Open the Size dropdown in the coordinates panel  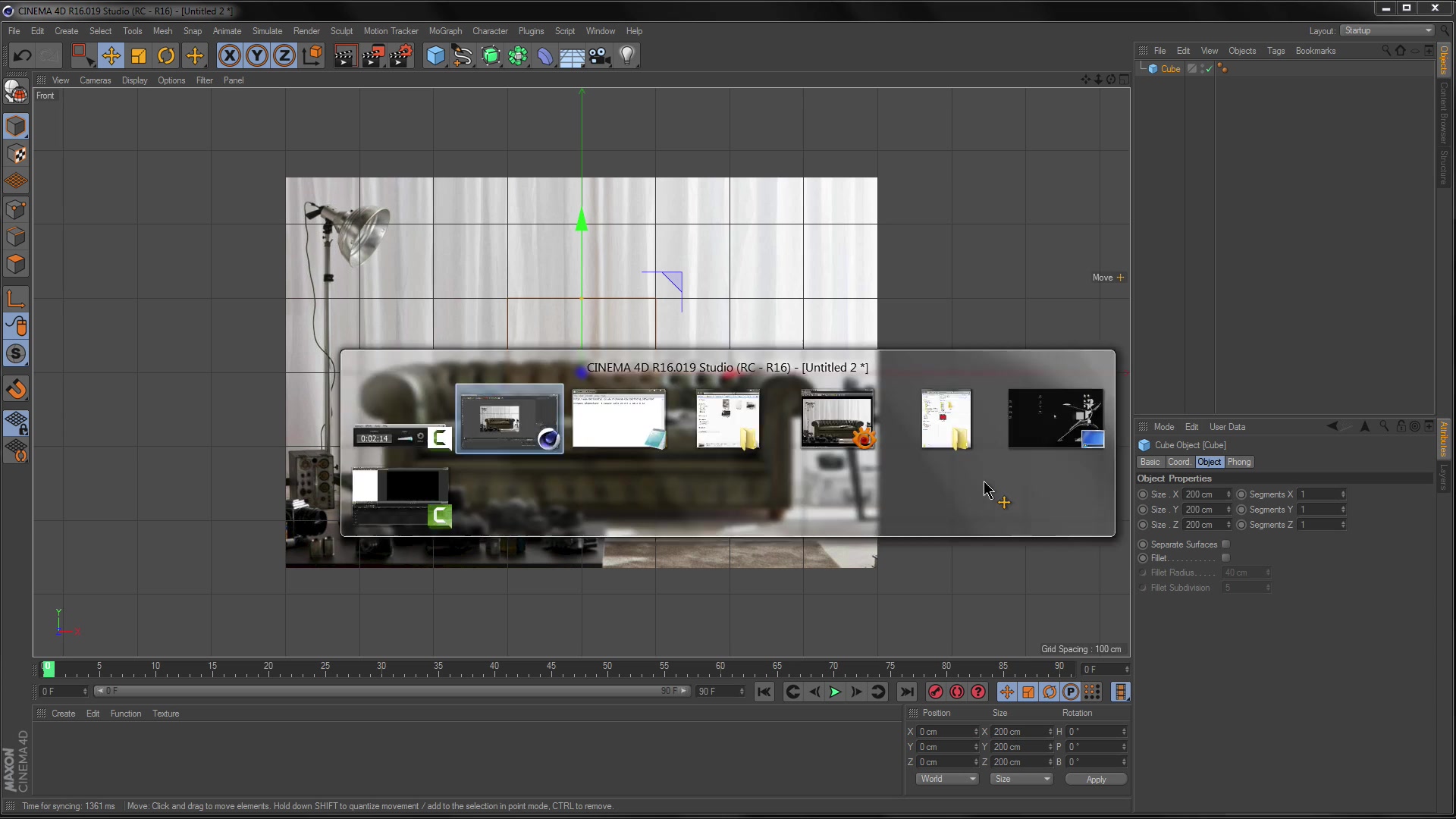(x=1021, y=779)
